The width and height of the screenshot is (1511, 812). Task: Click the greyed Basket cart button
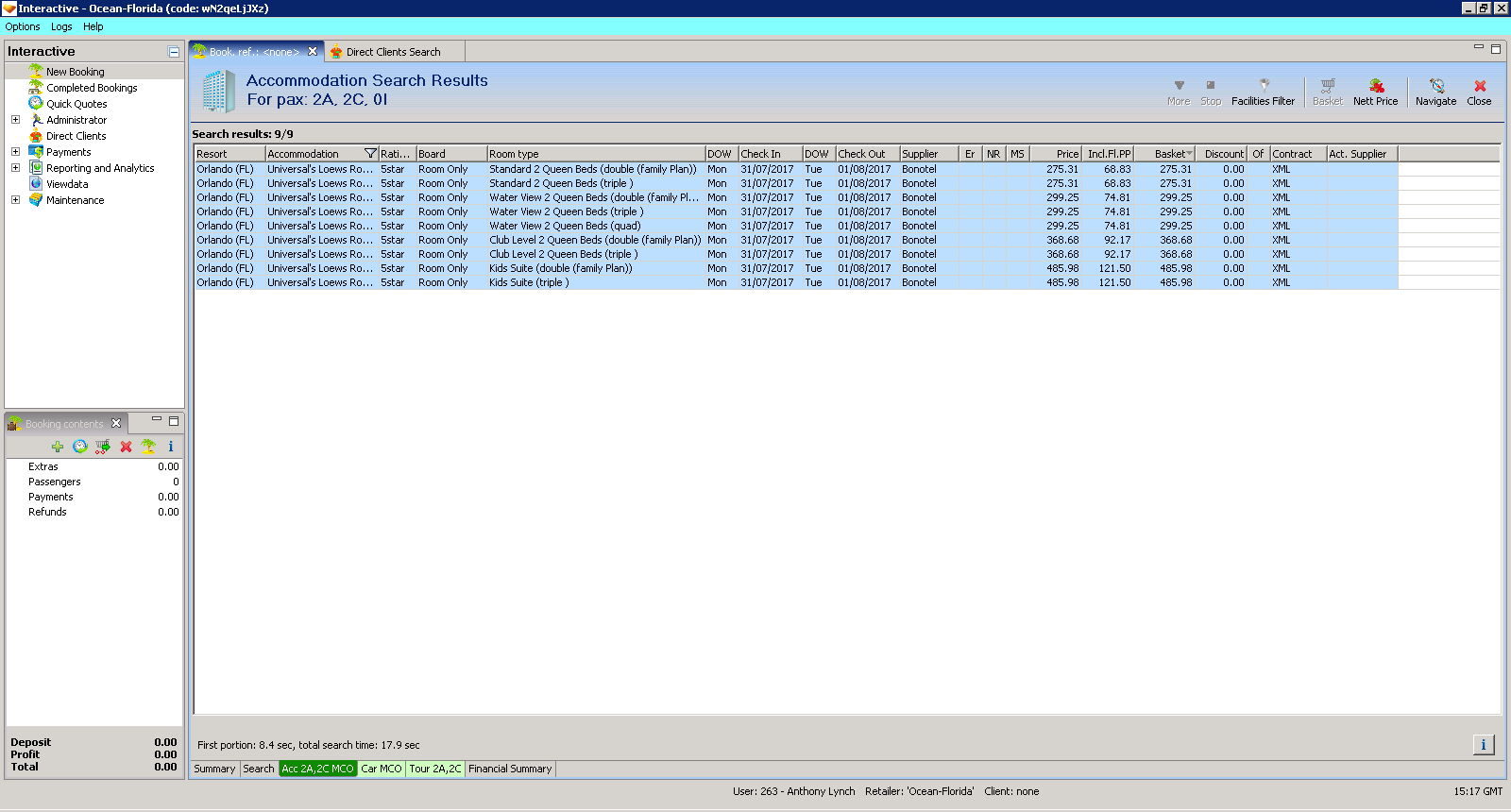[x=1327, y=92]
